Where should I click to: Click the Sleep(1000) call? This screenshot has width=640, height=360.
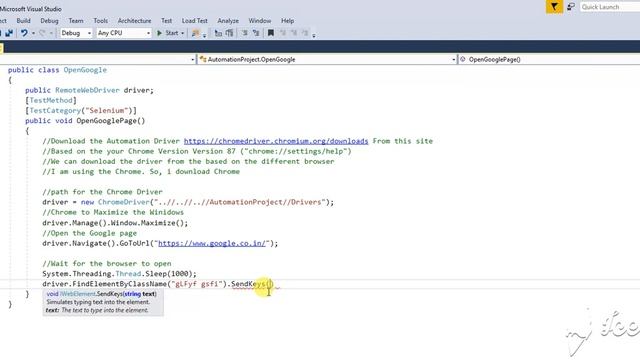click(169, 274)
